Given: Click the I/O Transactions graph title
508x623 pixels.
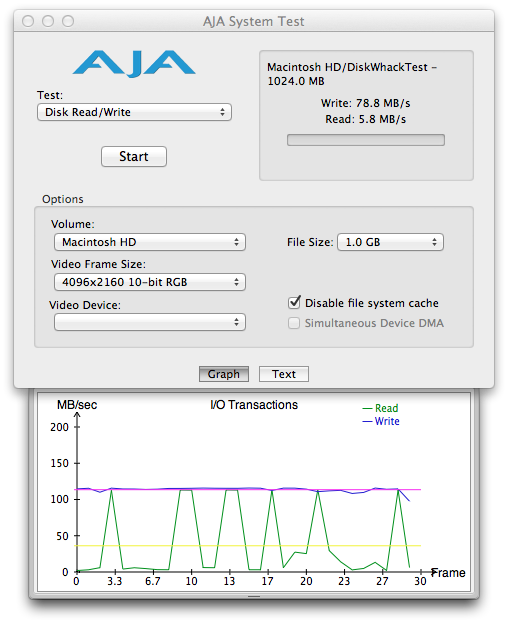Looking at the screenshot, I should (x=254, y=404).
